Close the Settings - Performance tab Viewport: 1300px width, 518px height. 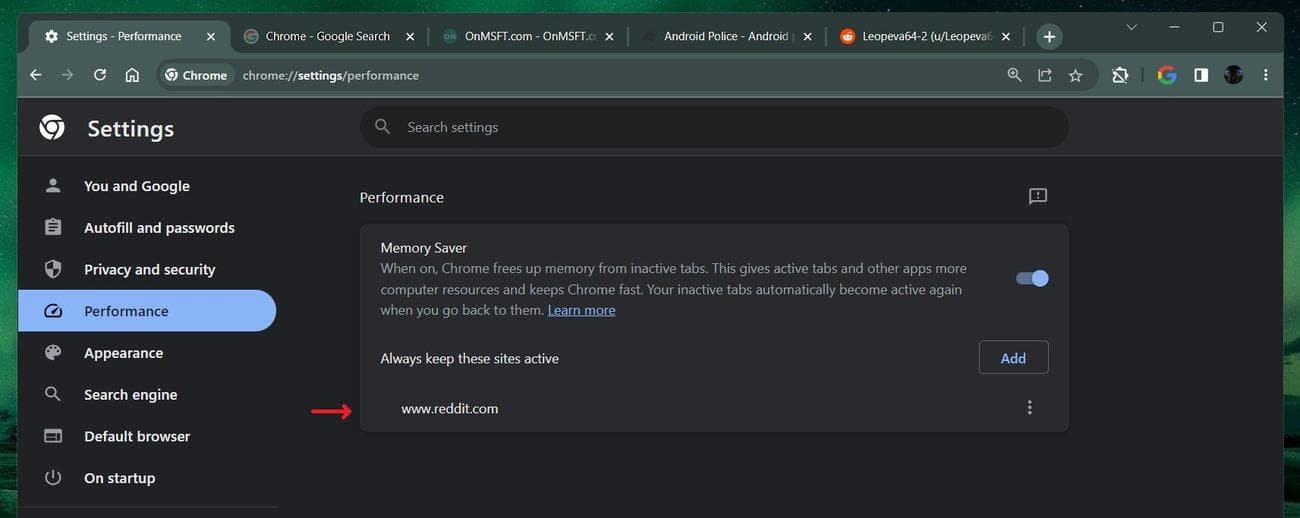pos(210,37)
